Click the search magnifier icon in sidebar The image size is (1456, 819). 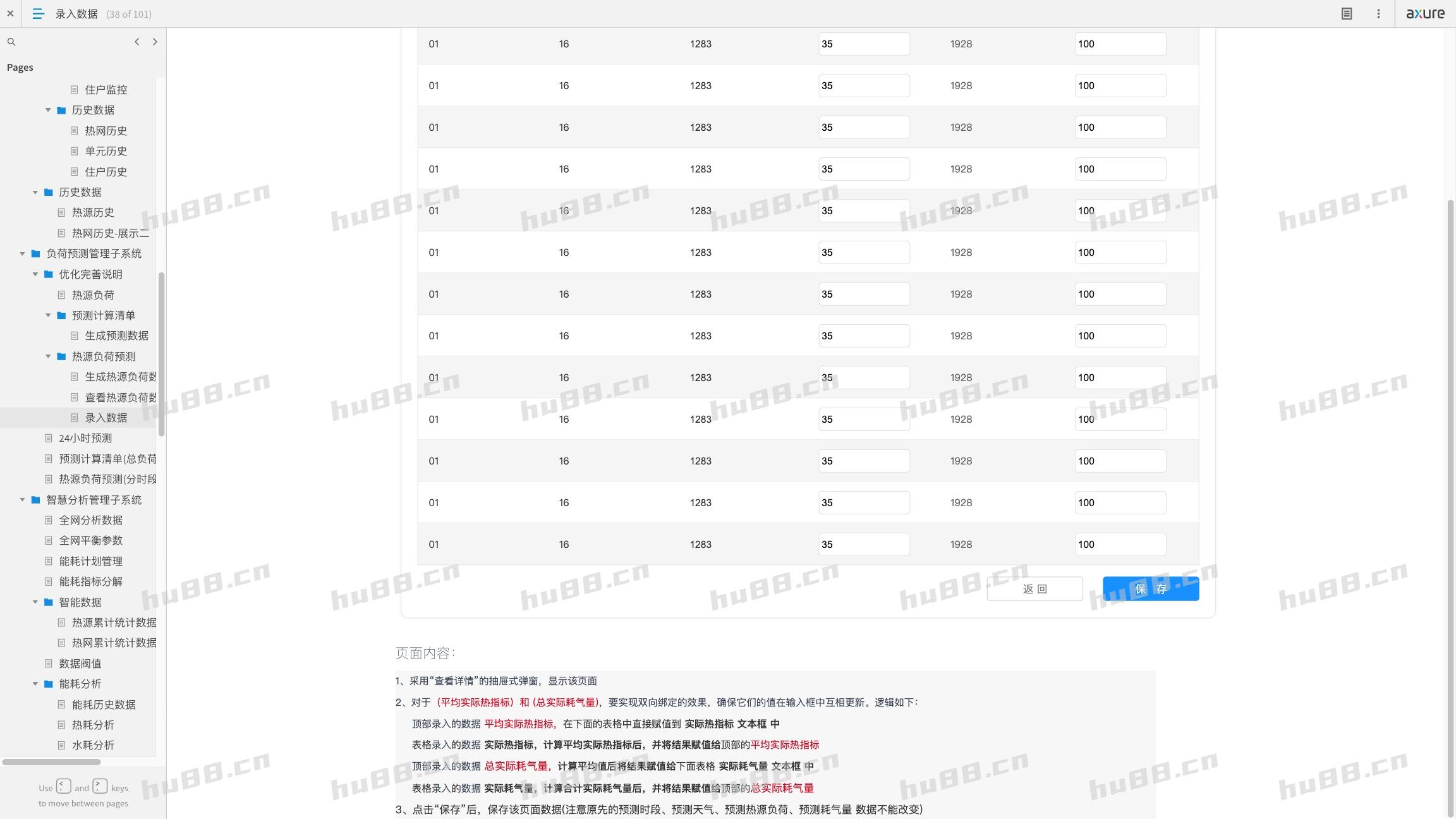pyautogui.click(x=11, y=42)
